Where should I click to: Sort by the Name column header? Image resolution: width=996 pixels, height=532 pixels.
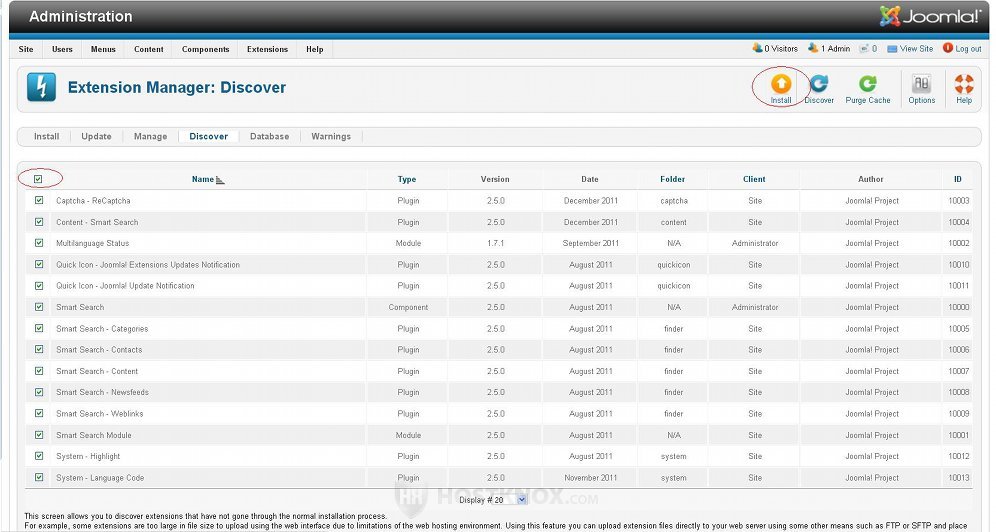tap(203, 179)
